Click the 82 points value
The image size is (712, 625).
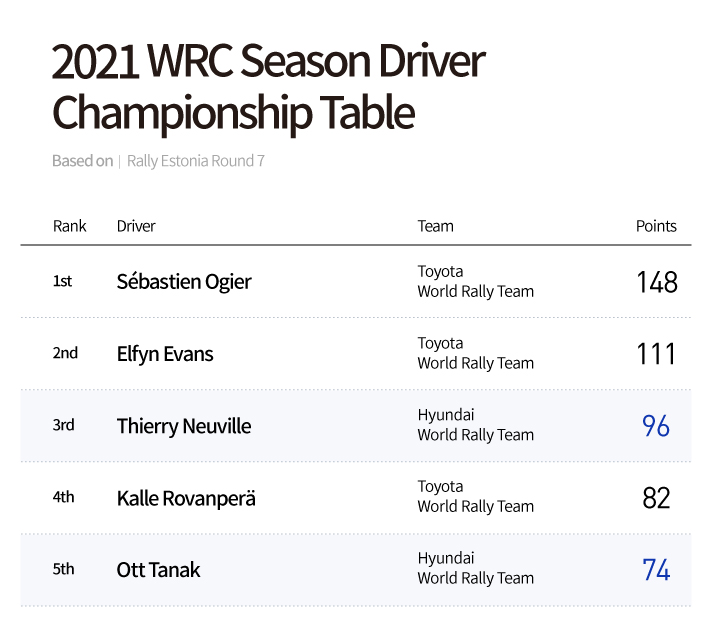pyautogui.click(x=656, y=498)
